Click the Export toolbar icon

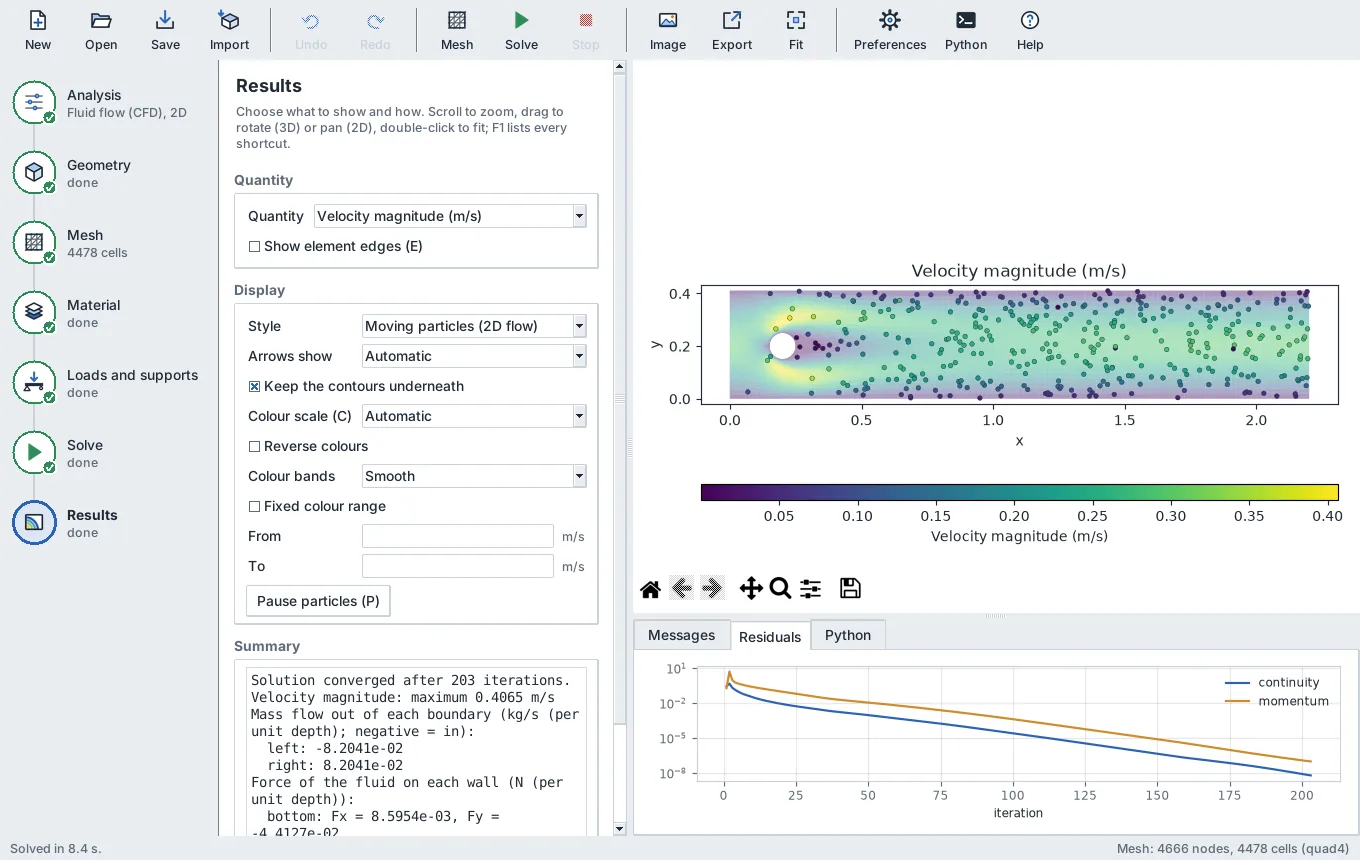(x=732, y=30)
